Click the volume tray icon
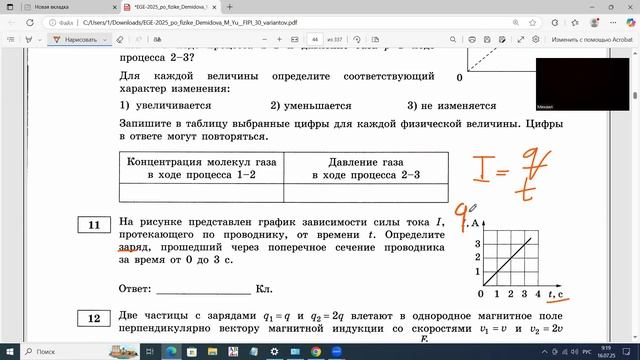Screen dimensions: 640x360 [575, 351]
